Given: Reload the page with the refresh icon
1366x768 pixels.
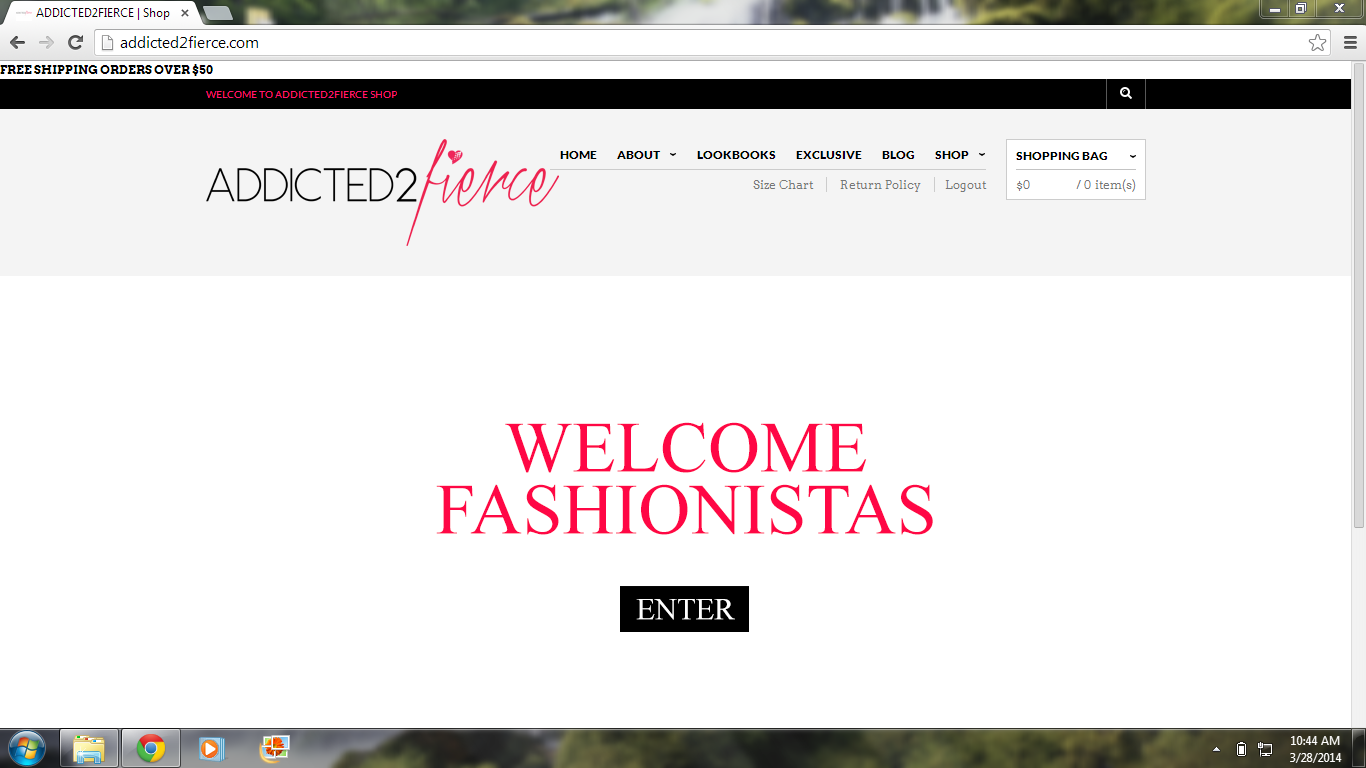Looking at the screenshot, I should [75, 42].
